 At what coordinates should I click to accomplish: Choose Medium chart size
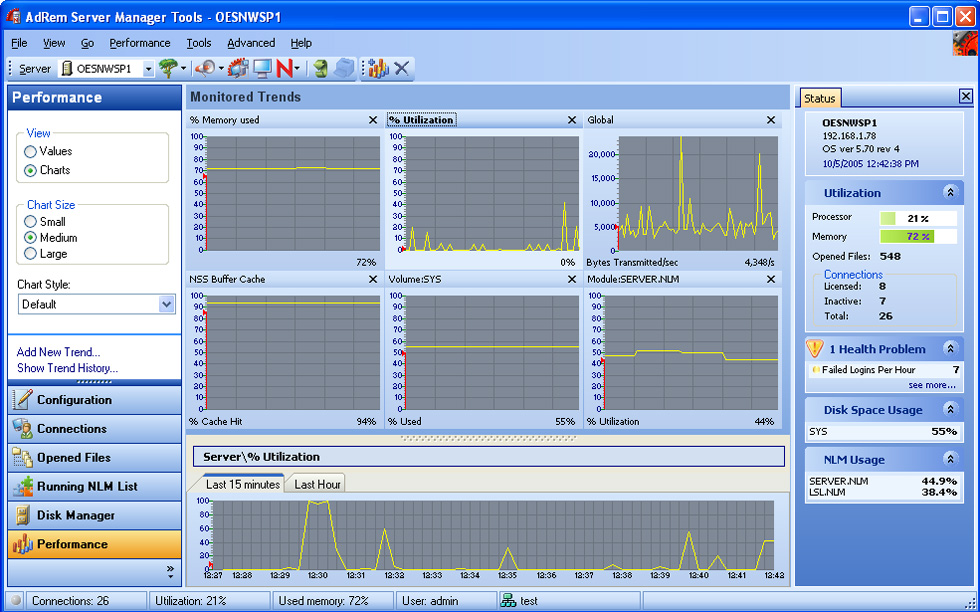(x=30, y=238)
